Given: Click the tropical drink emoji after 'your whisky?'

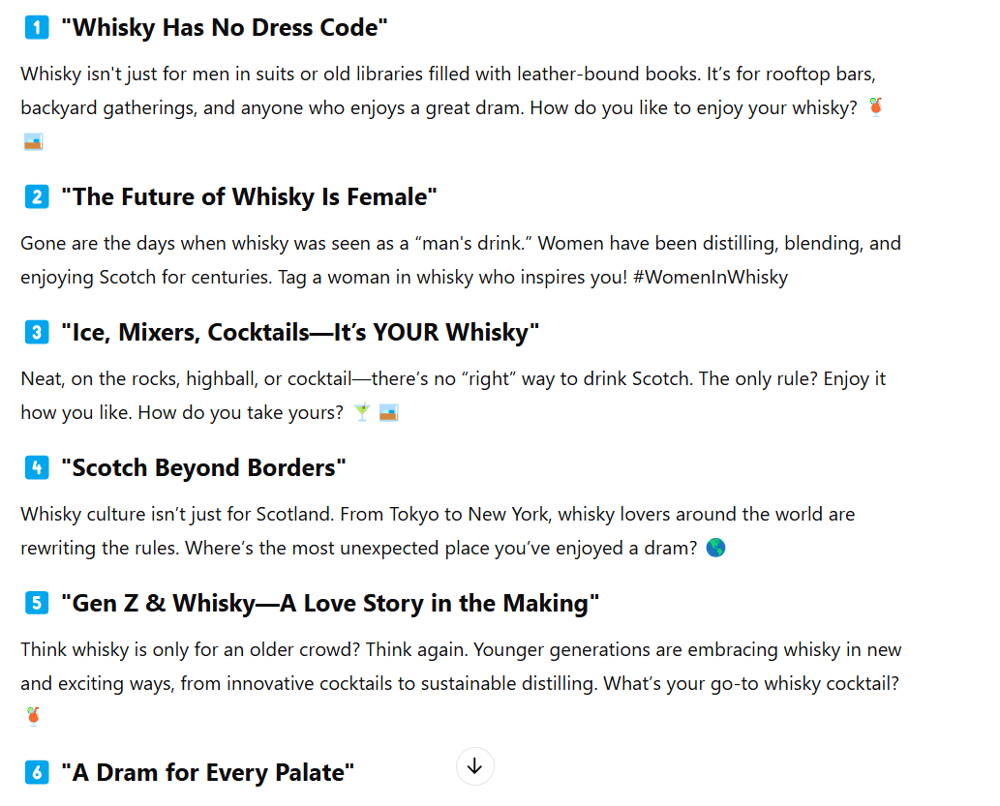Looking at the screenshot, I should (876, 106).
